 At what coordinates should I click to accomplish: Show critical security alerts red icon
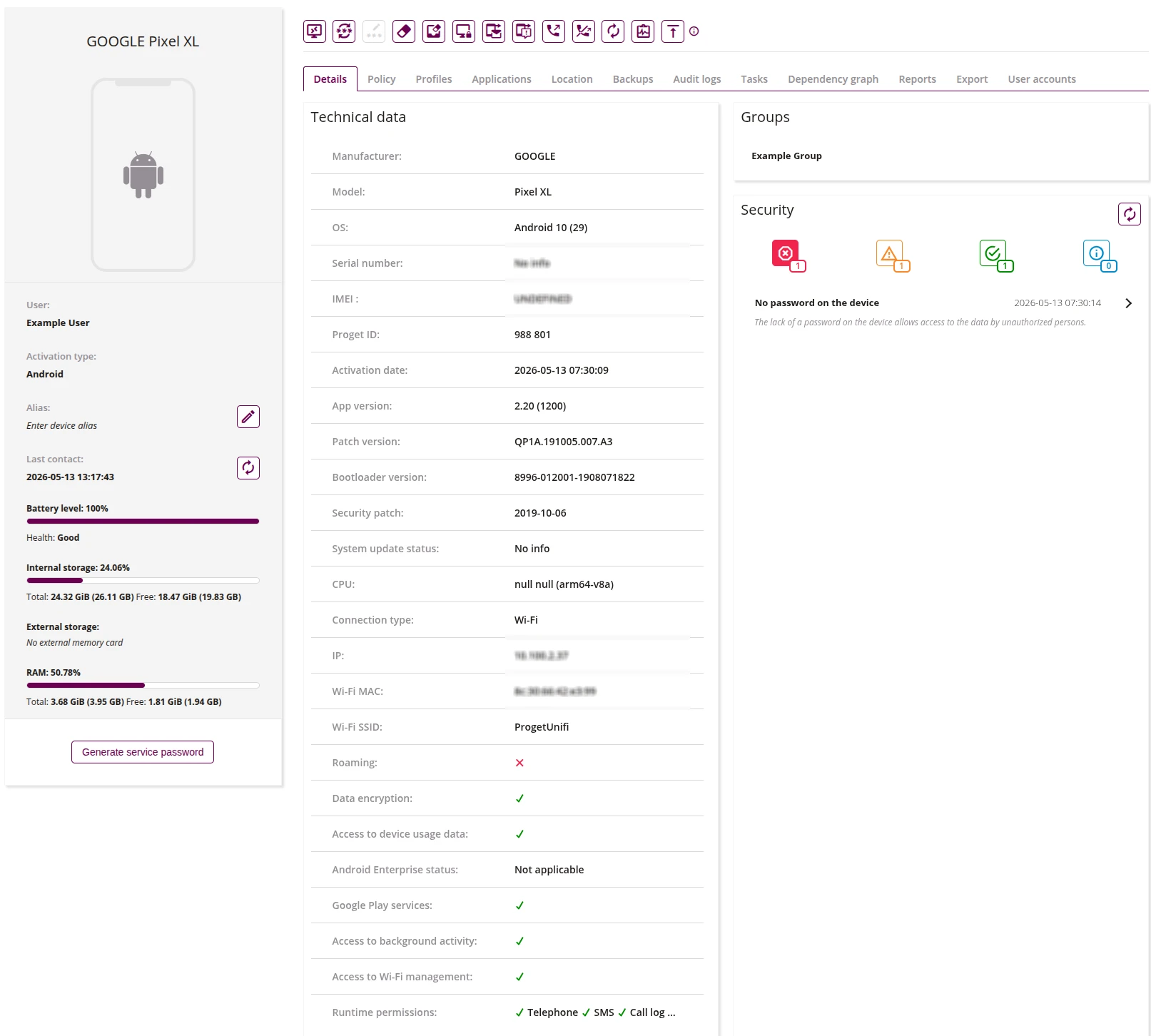788,255
